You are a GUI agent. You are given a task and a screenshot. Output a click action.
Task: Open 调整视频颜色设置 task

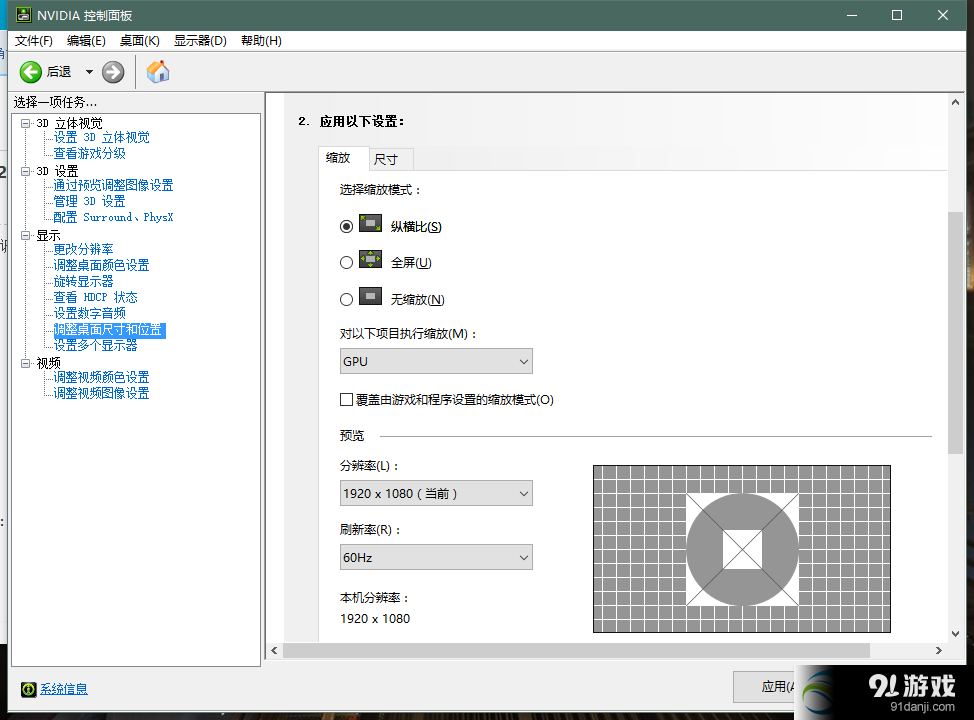click(101, 377)
